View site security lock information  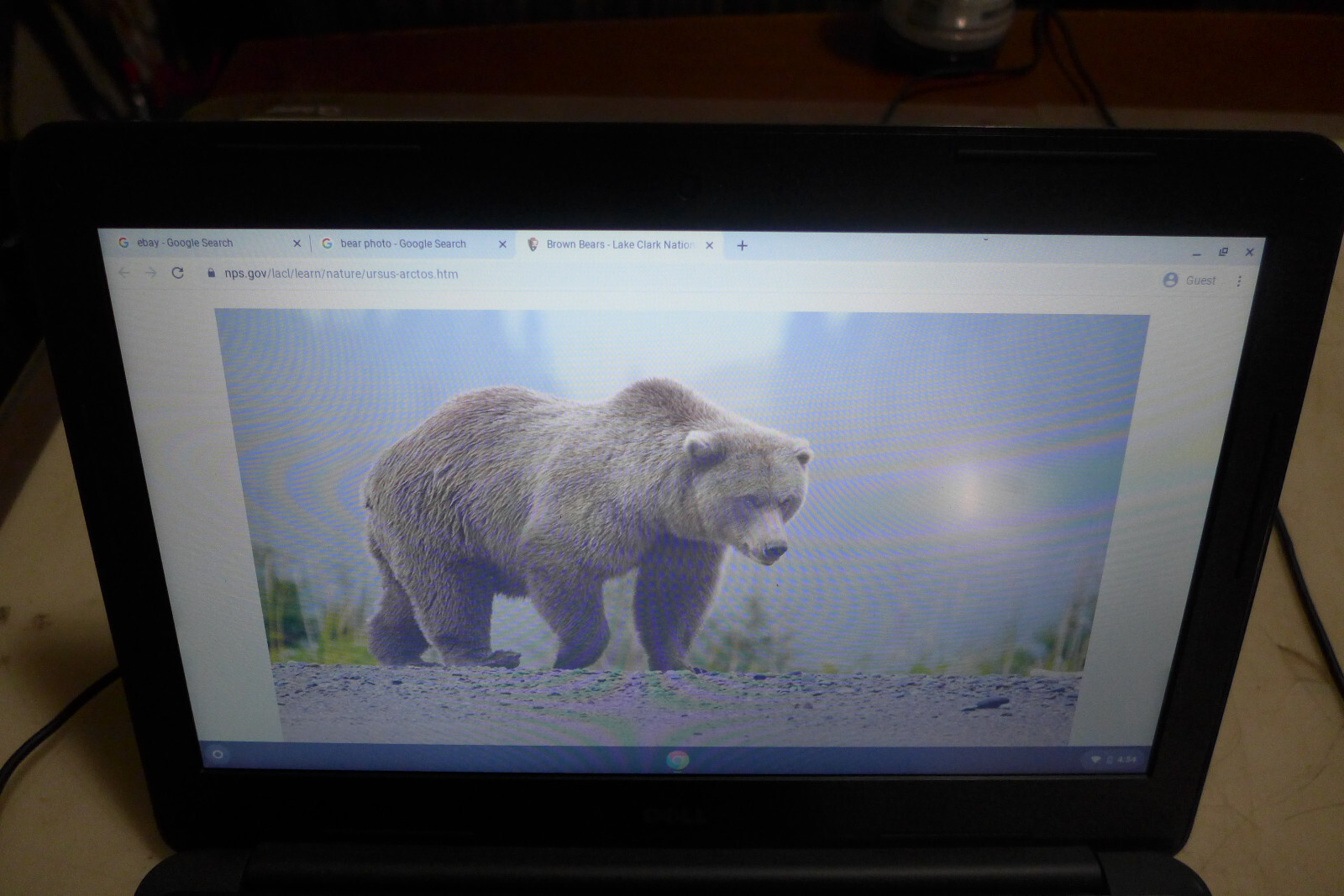(211, 273)
